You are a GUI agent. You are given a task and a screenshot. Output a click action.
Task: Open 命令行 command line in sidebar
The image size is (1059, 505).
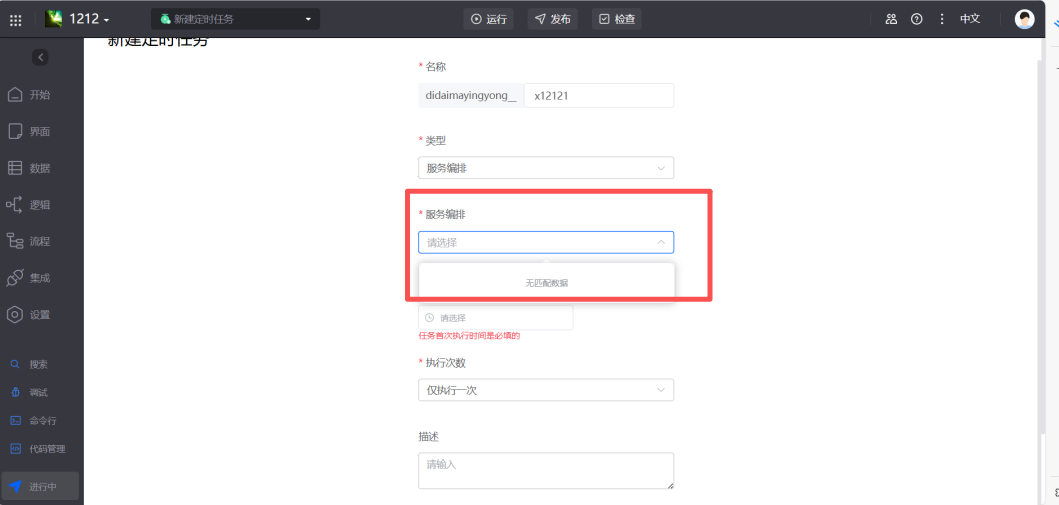[x=34, y=421]
